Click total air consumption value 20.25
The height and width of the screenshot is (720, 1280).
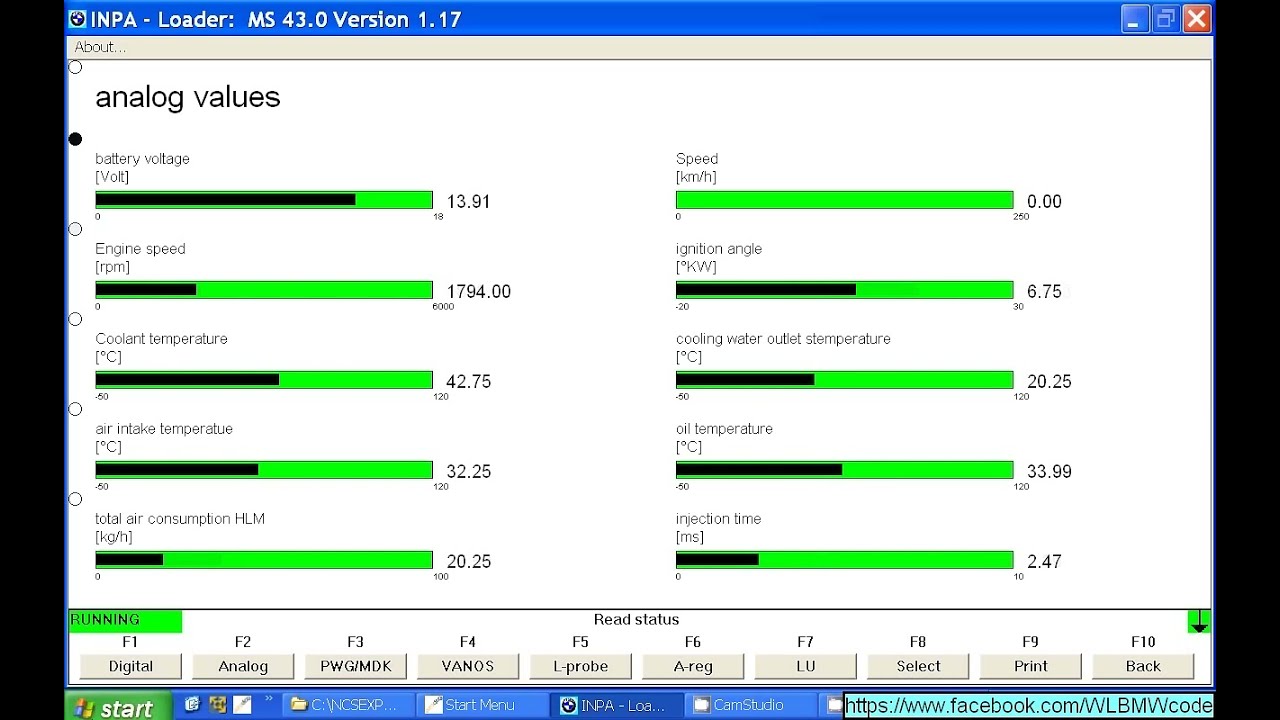[x=468, y=562]
